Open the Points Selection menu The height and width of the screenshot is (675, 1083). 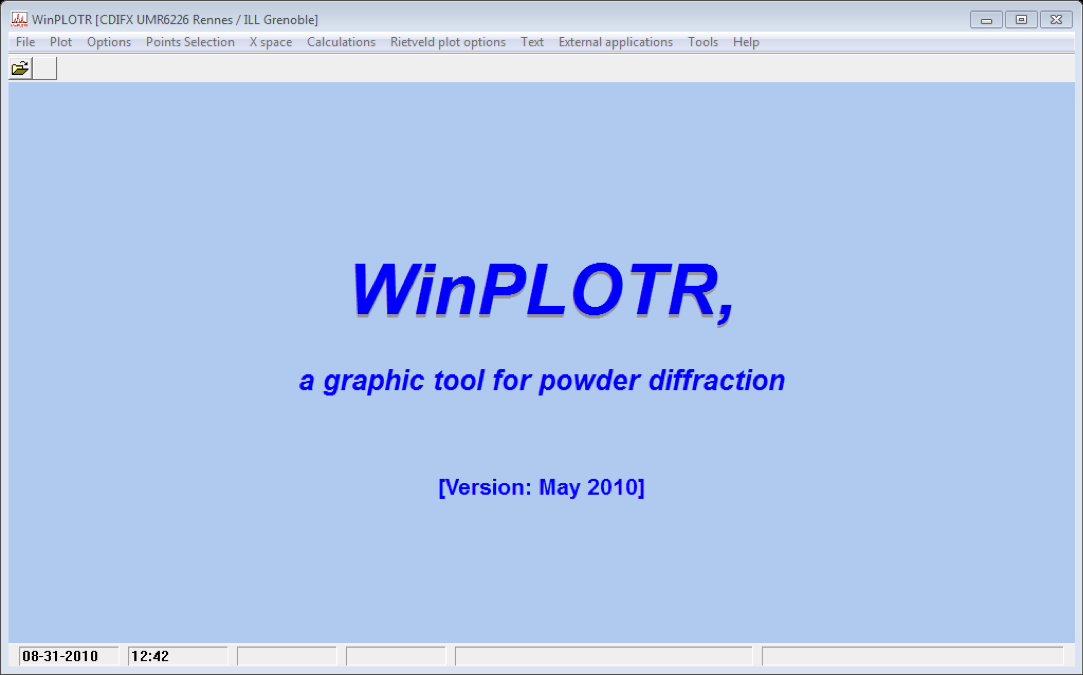pos(190,42)
